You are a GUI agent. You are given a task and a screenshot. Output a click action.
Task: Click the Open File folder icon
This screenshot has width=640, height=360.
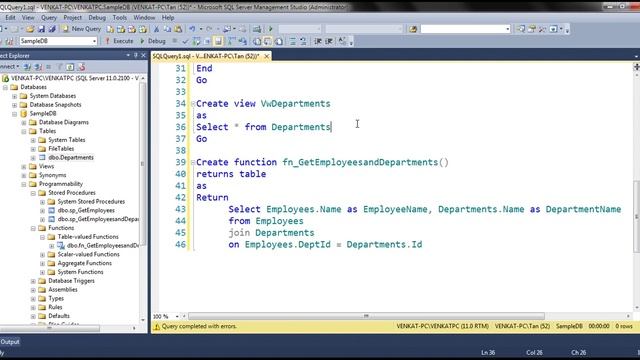click(x=30, y=29)
